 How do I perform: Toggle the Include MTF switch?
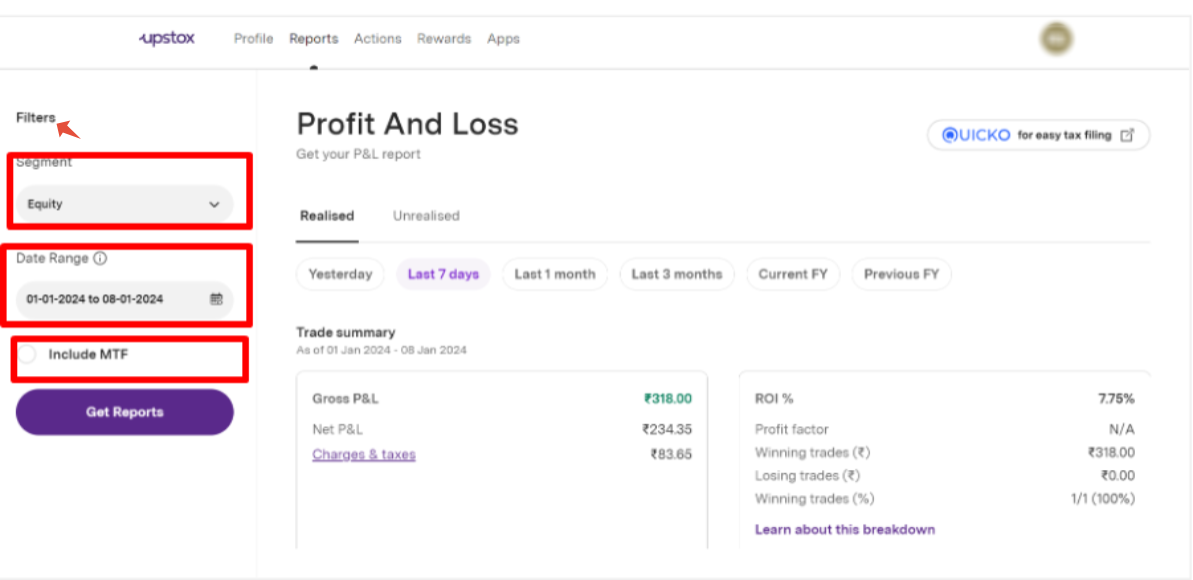tap(27, 355)
